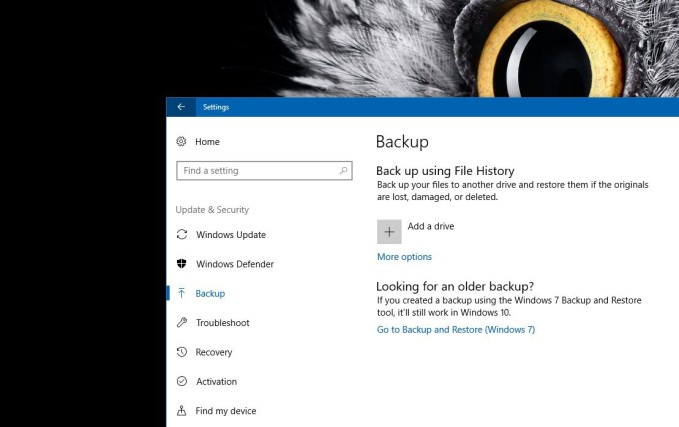The image size is (679, 427).
Task: Click the Activation checkmark circle icon
Action: click(x=182, y=381)
